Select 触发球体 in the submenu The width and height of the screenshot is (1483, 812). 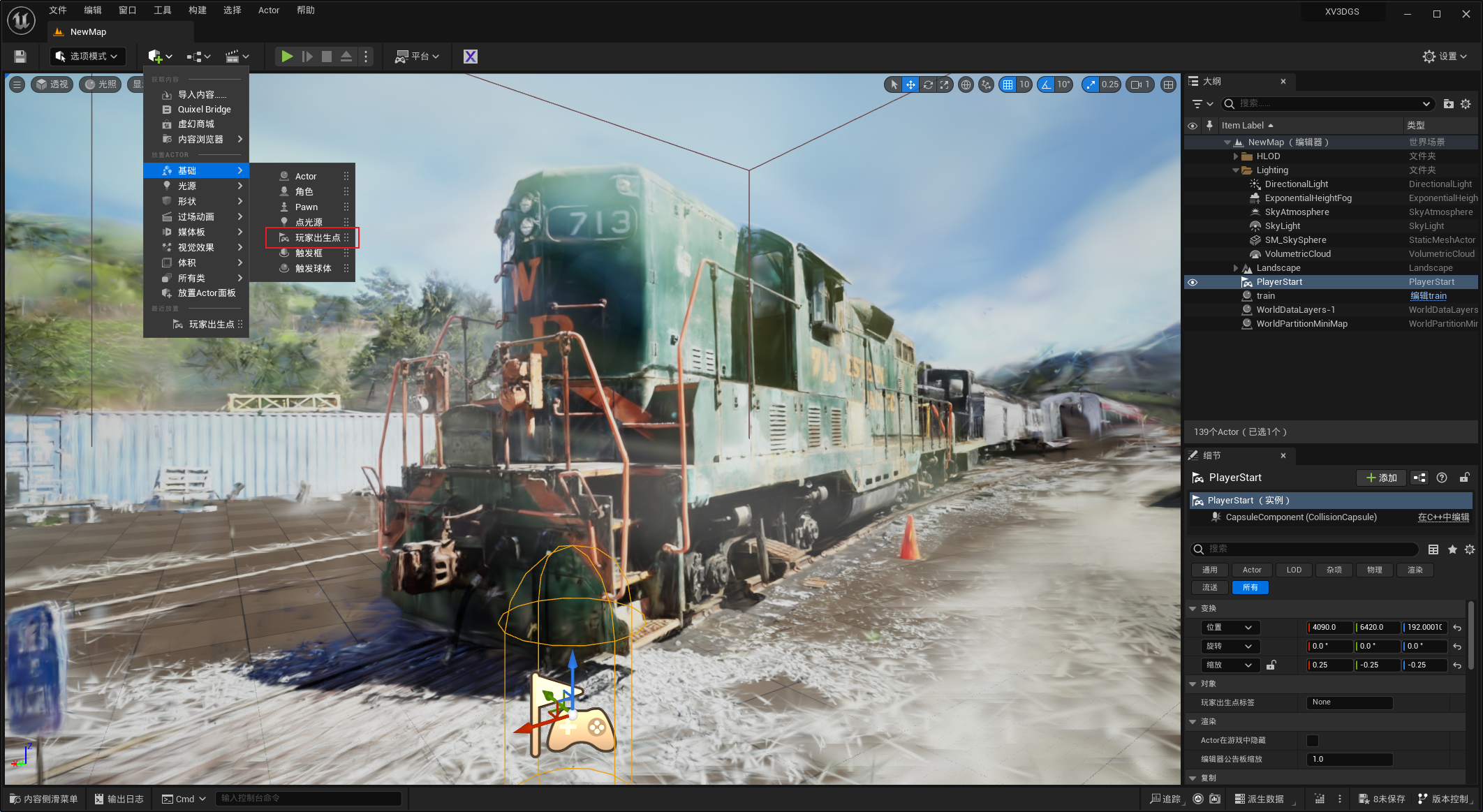312,269
